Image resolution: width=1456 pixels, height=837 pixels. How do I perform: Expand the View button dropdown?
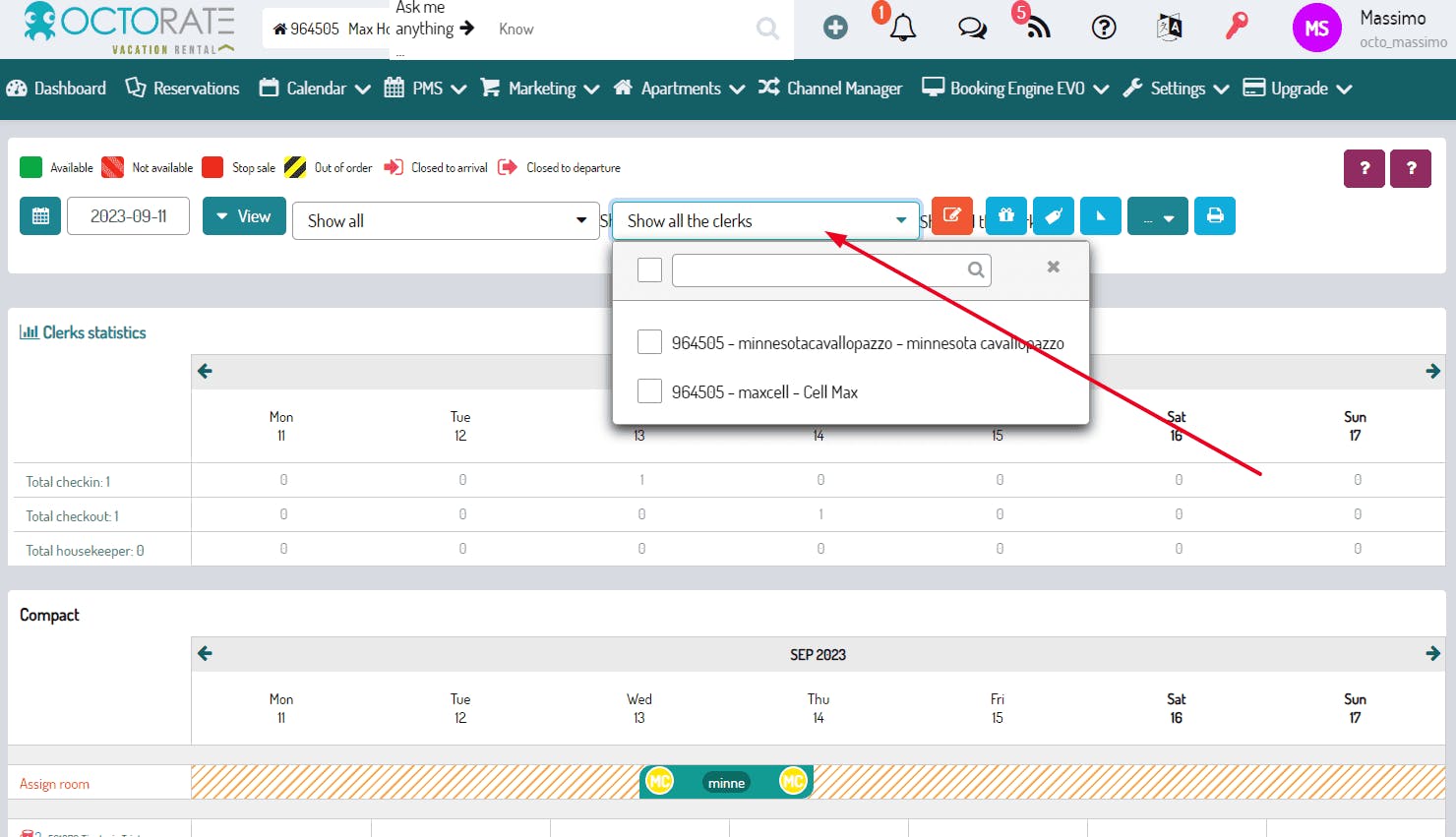click(244, 216)
